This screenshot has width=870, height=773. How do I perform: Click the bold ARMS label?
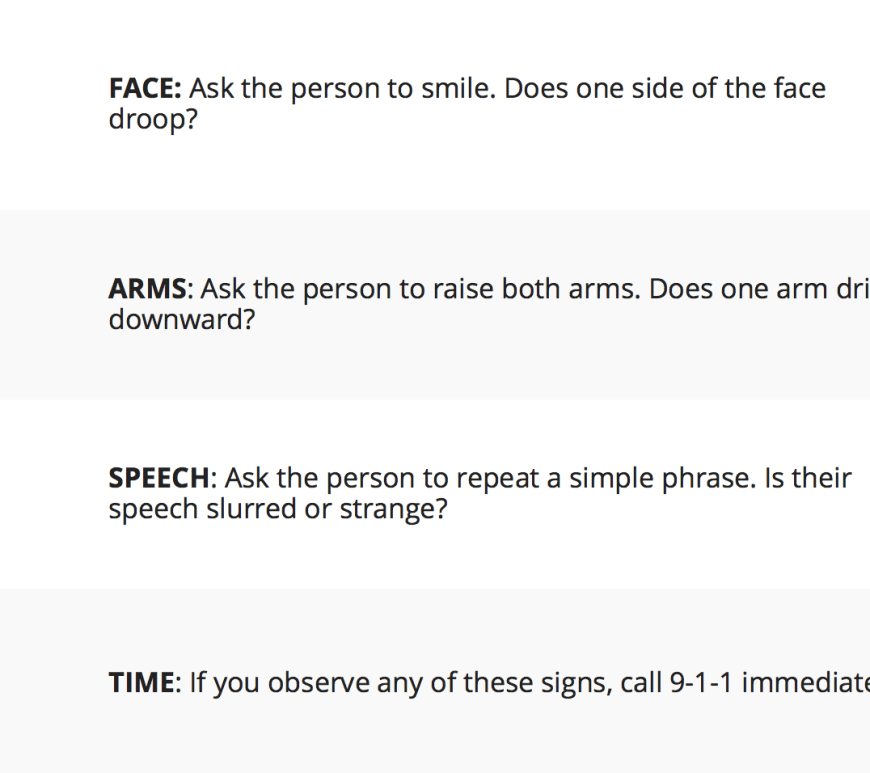(147, 290)
